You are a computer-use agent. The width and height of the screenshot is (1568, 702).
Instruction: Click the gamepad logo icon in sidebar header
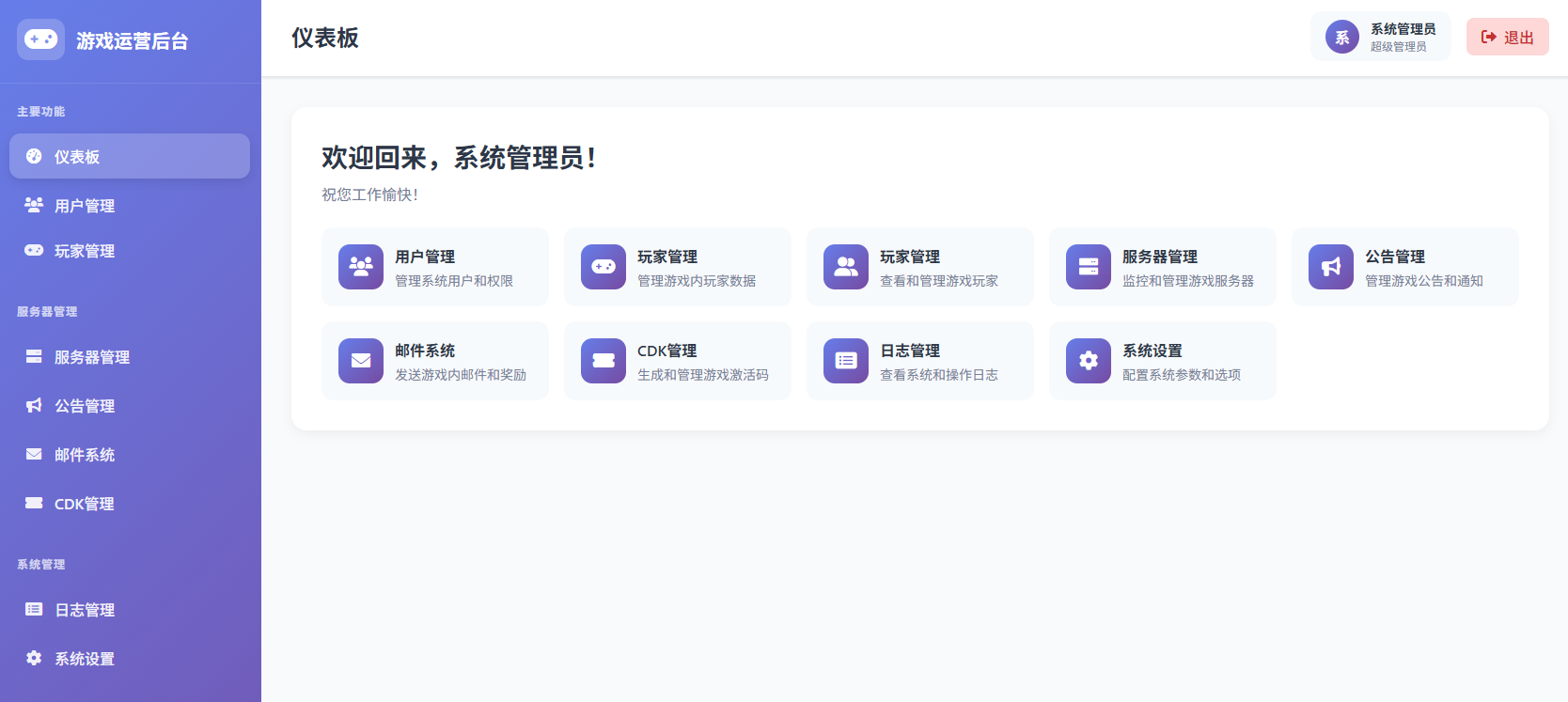[x=40, y=39]
